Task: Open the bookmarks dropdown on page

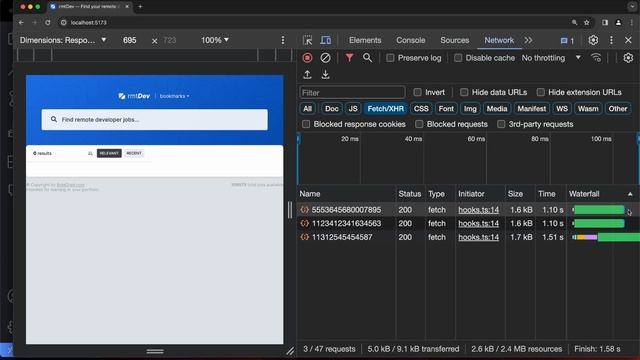Action: 174,96
